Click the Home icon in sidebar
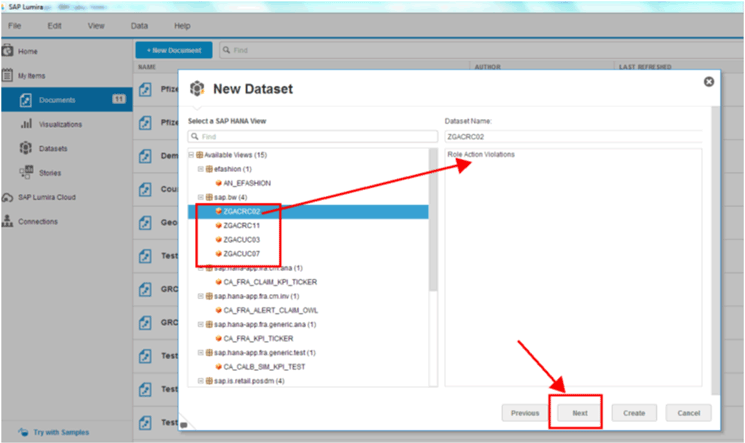The image size is (745, 443). [x=7, y=50]
